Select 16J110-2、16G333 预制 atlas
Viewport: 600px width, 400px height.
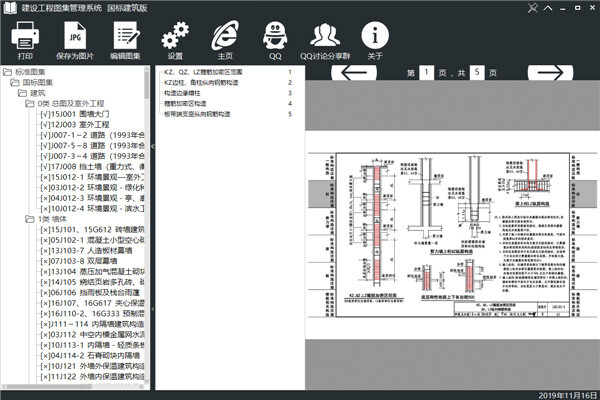(x=92, y=313)
